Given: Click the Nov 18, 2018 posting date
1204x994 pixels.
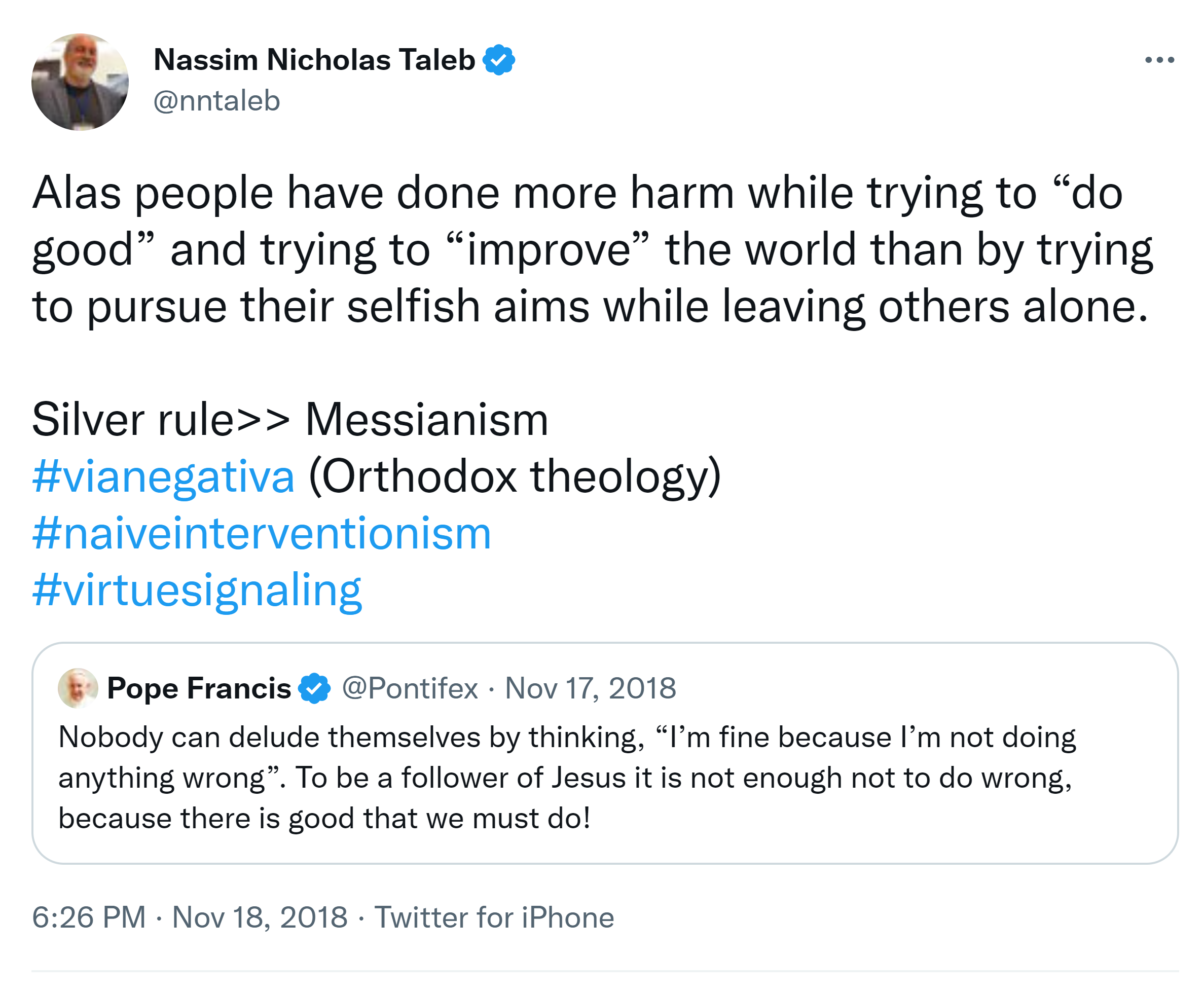Looking at the screenshot, I should pyautogui.click(x=260, y=917).
